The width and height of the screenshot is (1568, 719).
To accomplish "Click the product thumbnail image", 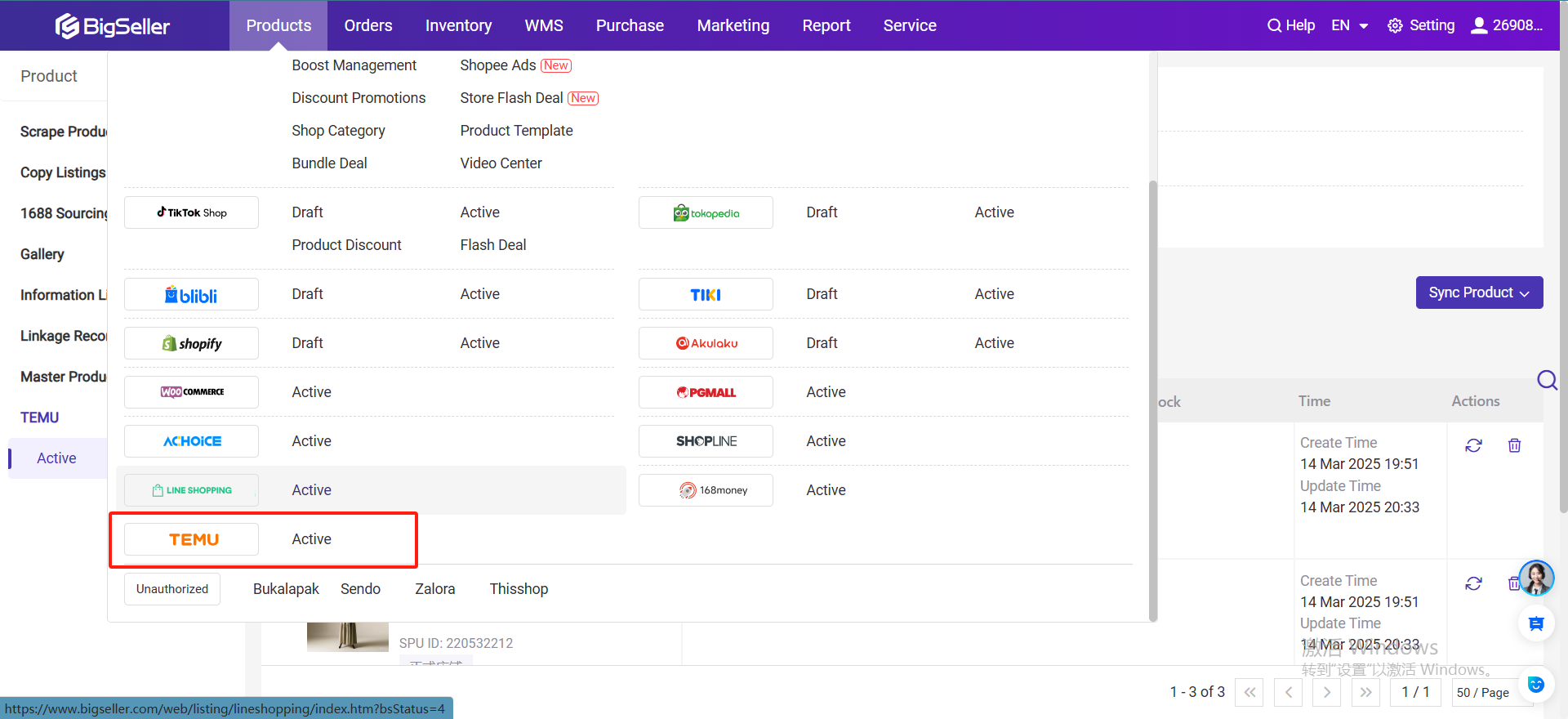I will point(348,637).
